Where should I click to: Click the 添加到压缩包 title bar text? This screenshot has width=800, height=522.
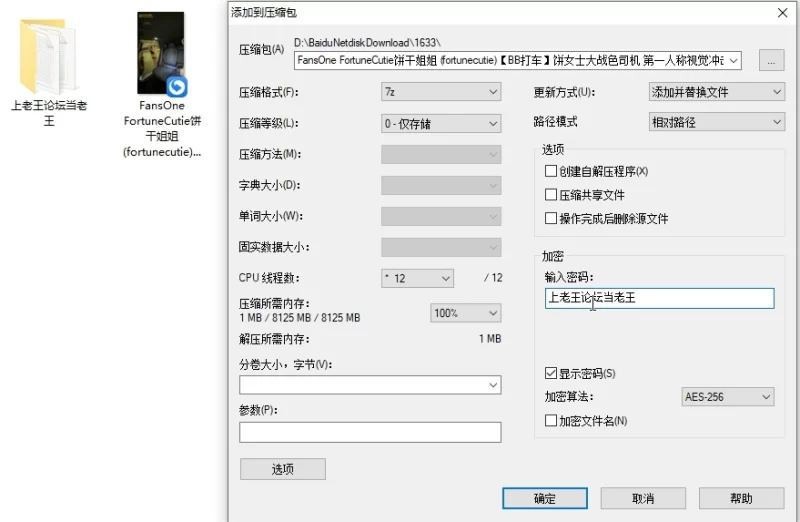264,13
